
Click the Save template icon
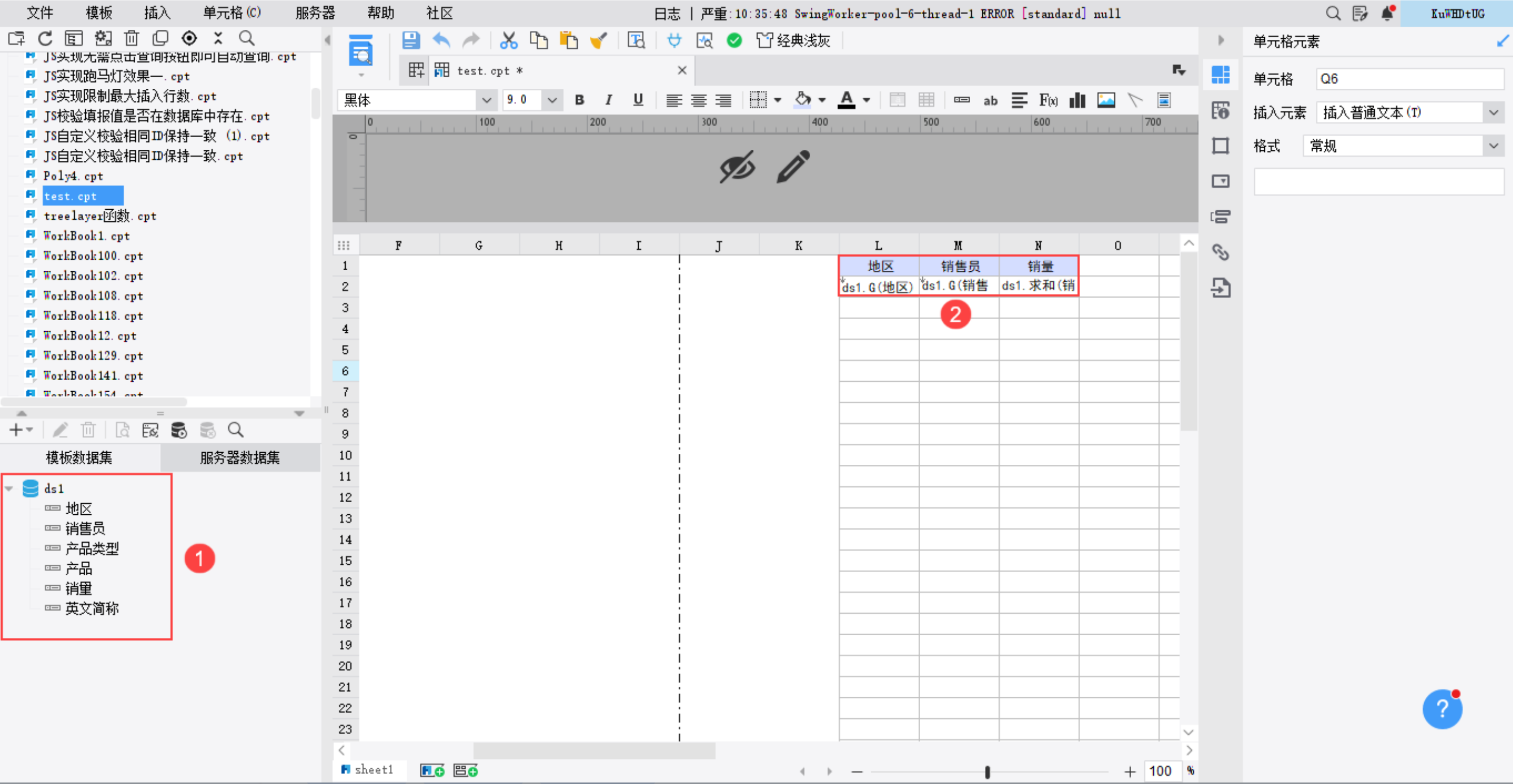[411, 40]
